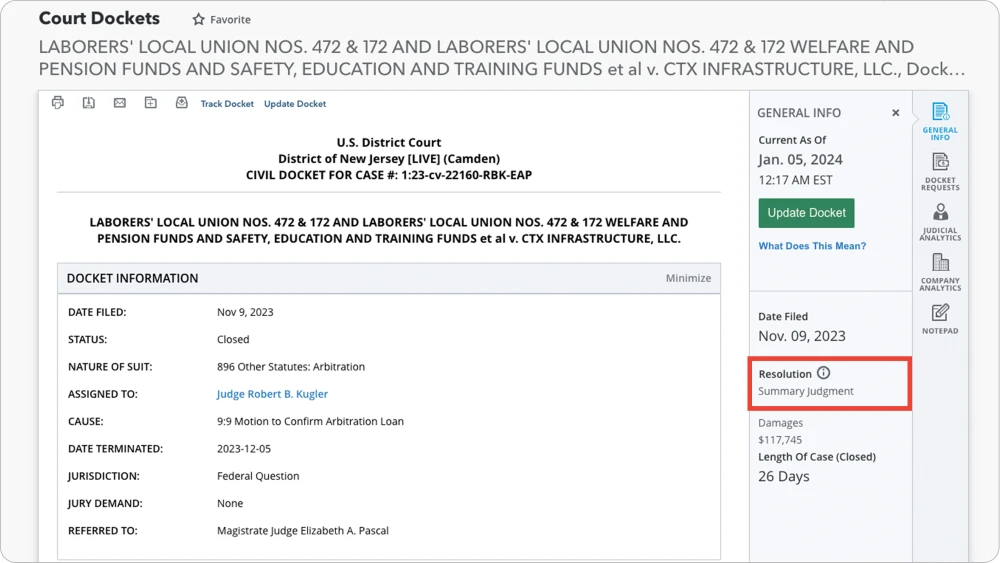The height and width of the screenshot is (563, 1000).
Task: Click the Track Docket link
Action: tap(227, 104)
